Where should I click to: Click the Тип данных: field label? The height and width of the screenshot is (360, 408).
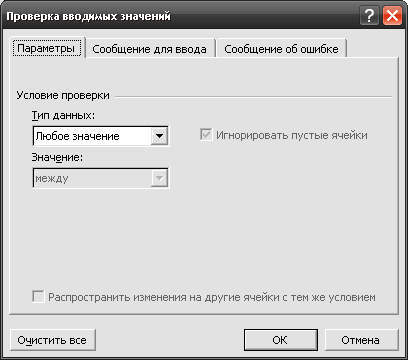(63, 115)
